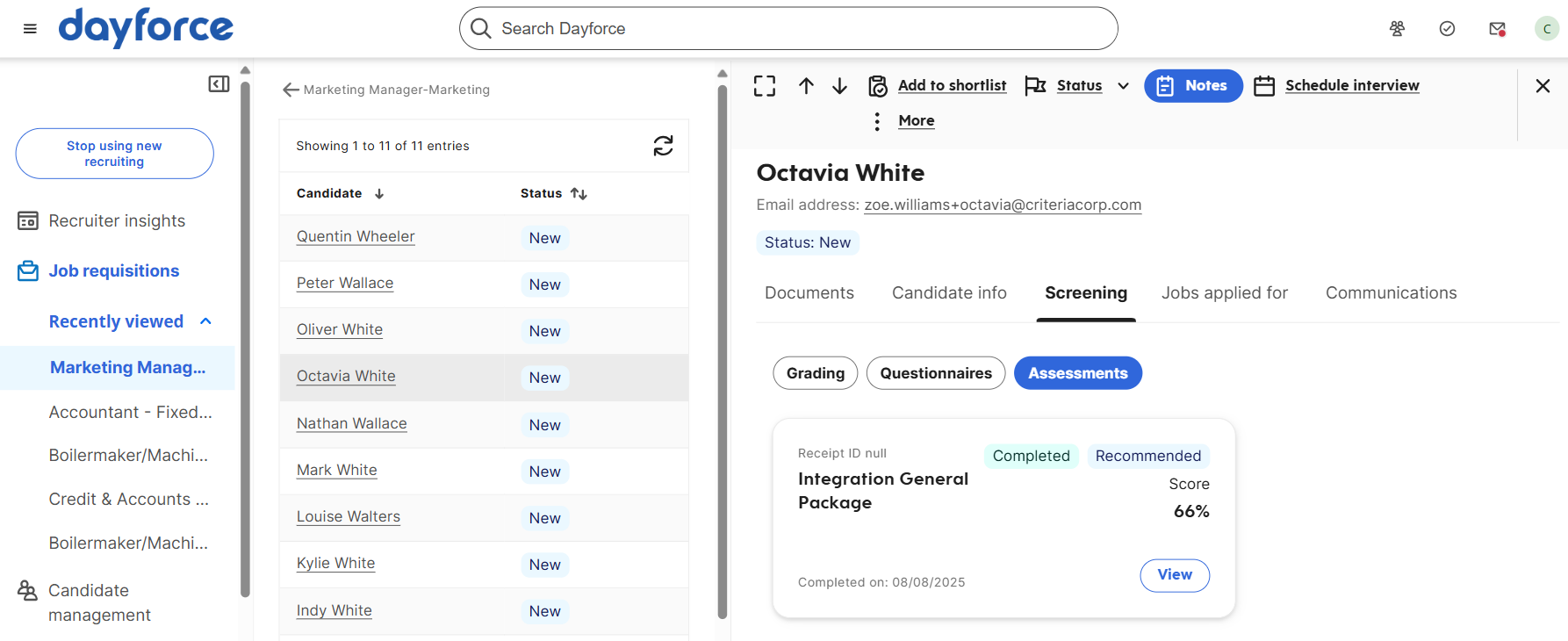
Task: Open candidate Quentin Wheeler
Action: tap(356, 236)
